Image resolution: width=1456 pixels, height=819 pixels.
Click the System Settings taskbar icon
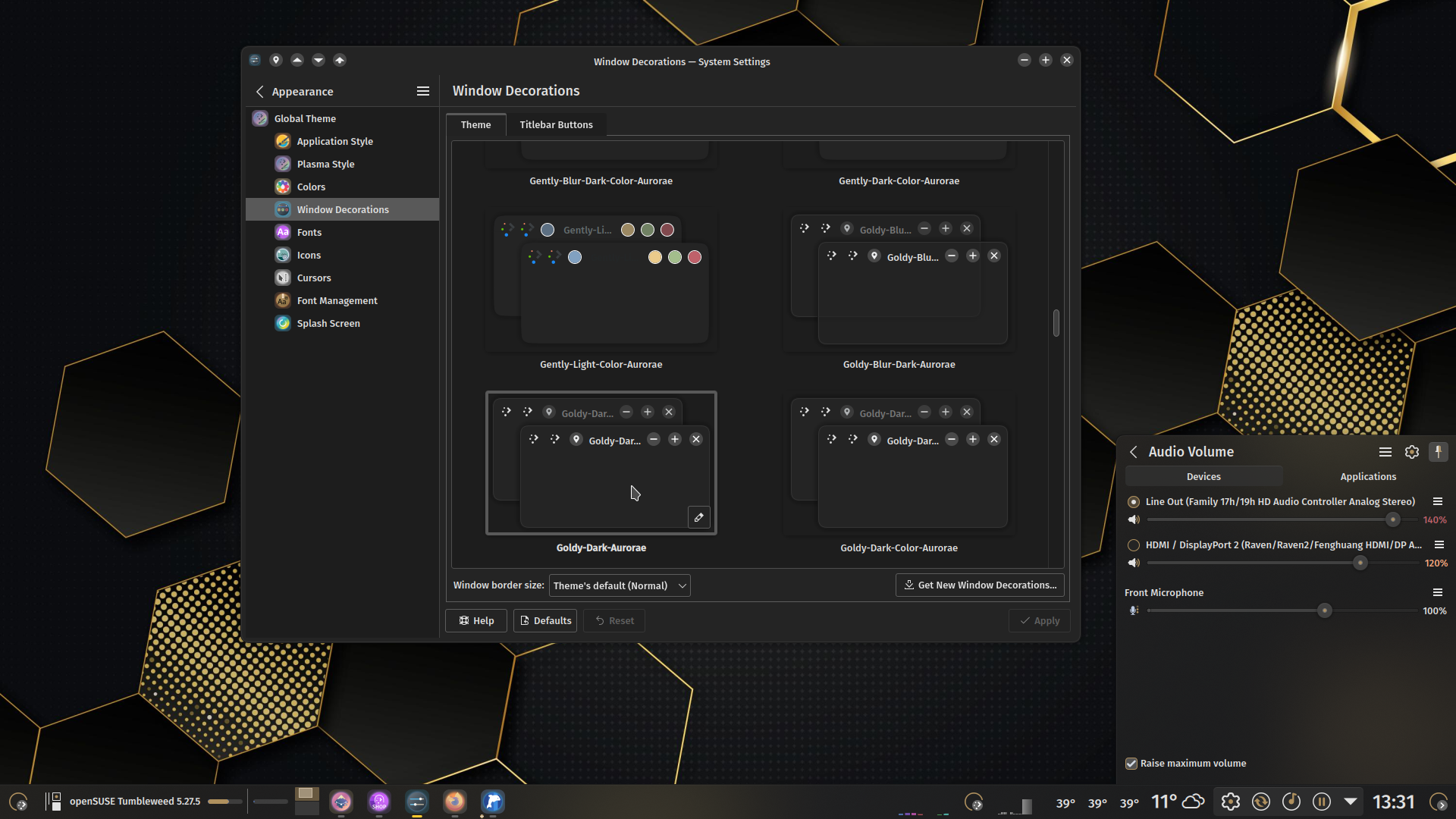[417, 802]
